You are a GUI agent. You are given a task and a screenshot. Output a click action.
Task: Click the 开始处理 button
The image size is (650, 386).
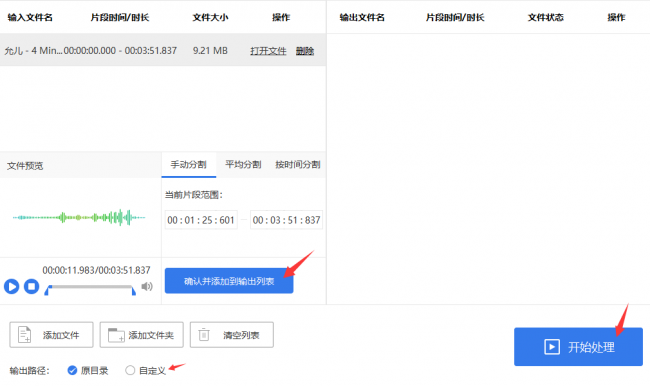pos(578,347)
